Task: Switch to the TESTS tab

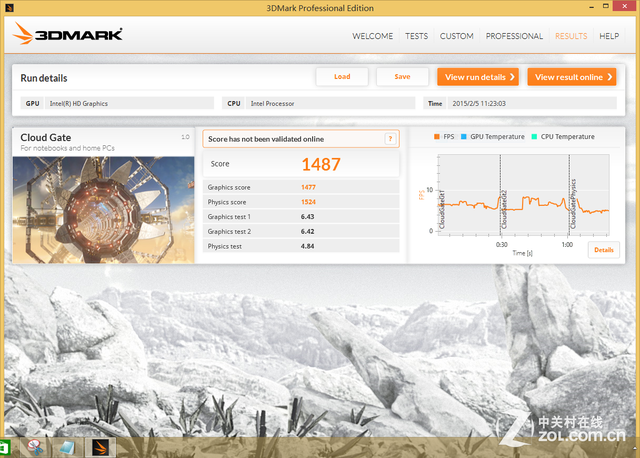Action: click(x=416, y=36)
